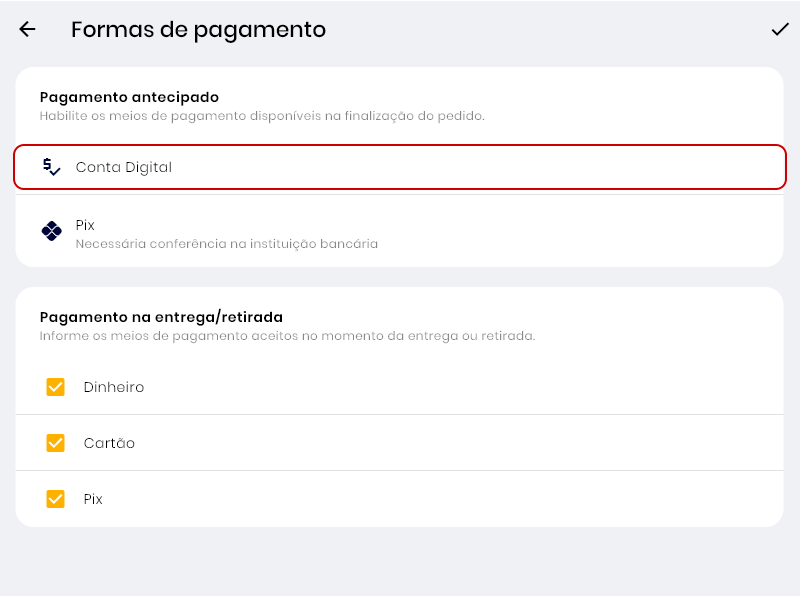Click the Dinheiro label text
This screenshot has height=596, width=800.
[x=114, y=387]
